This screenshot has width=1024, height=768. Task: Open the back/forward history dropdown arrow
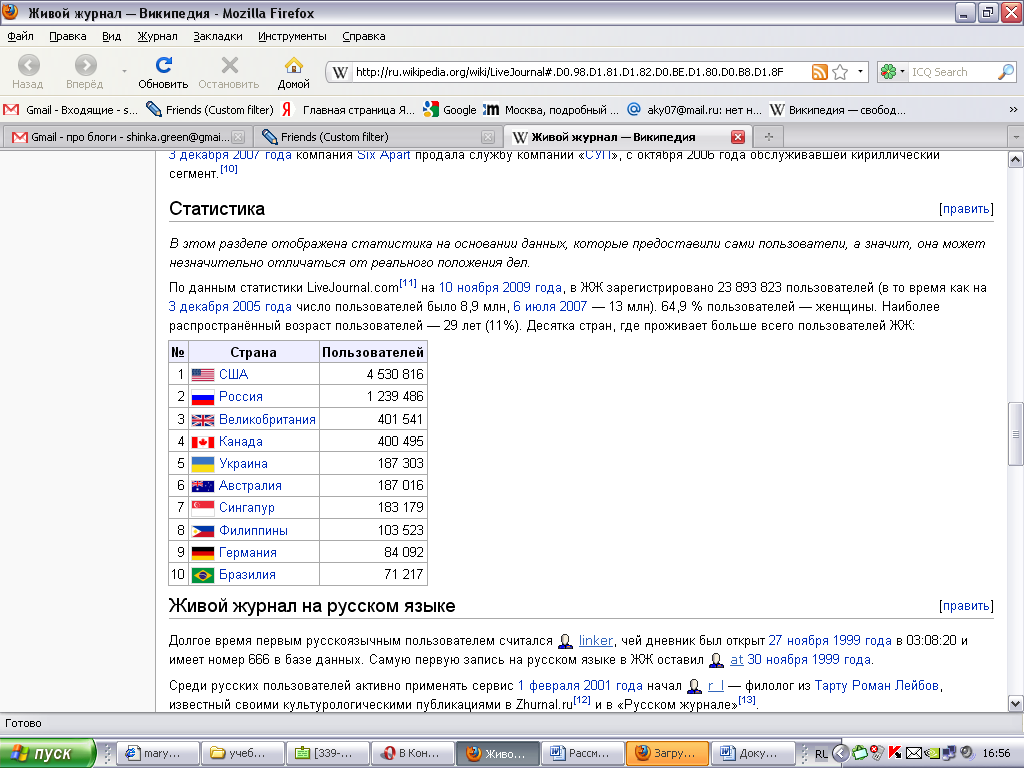pyautogui.click(x=124, y=71)
